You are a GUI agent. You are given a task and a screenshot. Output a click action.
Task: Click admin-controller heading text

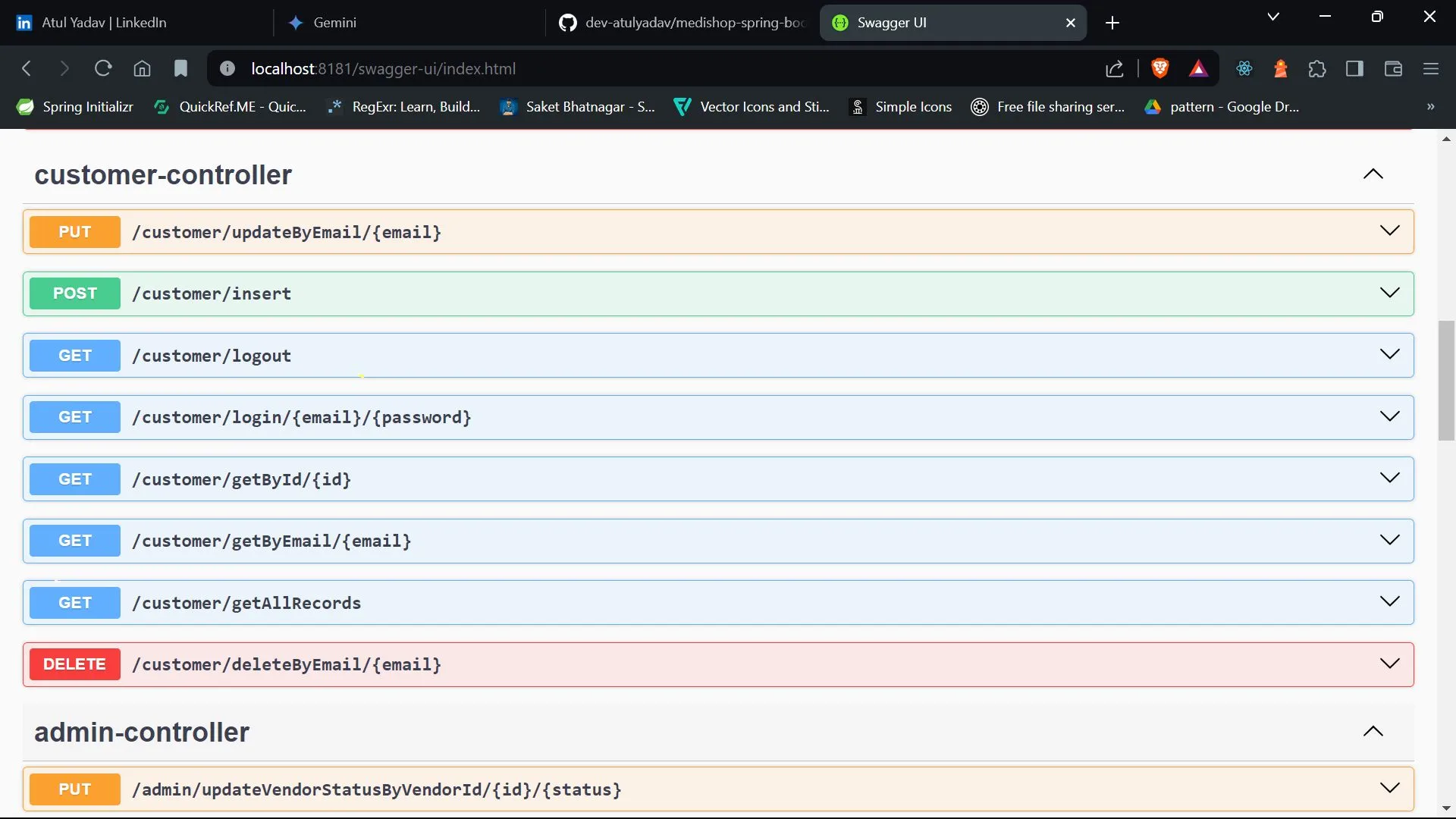click(x=142, y=733)
